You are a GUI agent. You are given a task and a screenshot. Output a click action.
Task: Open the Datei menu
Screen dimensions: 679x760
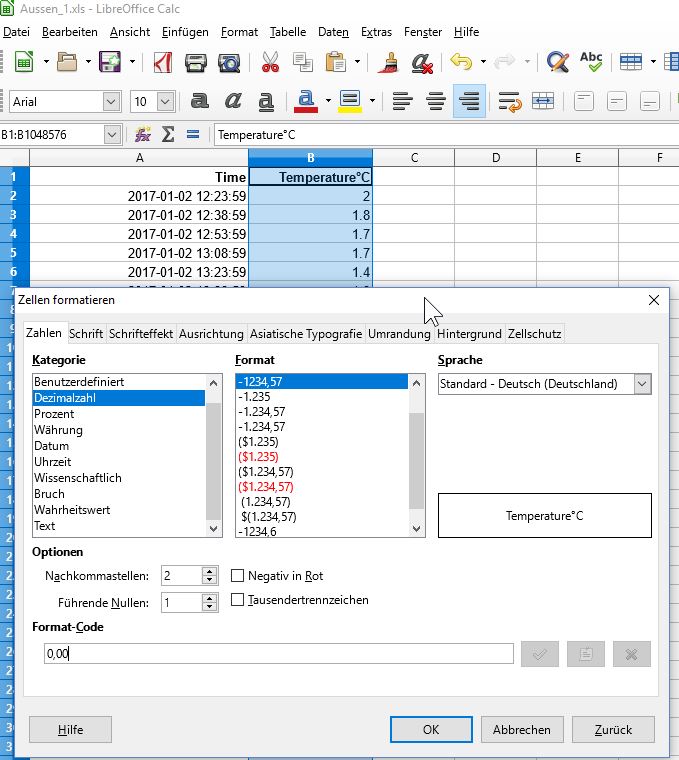16,32
